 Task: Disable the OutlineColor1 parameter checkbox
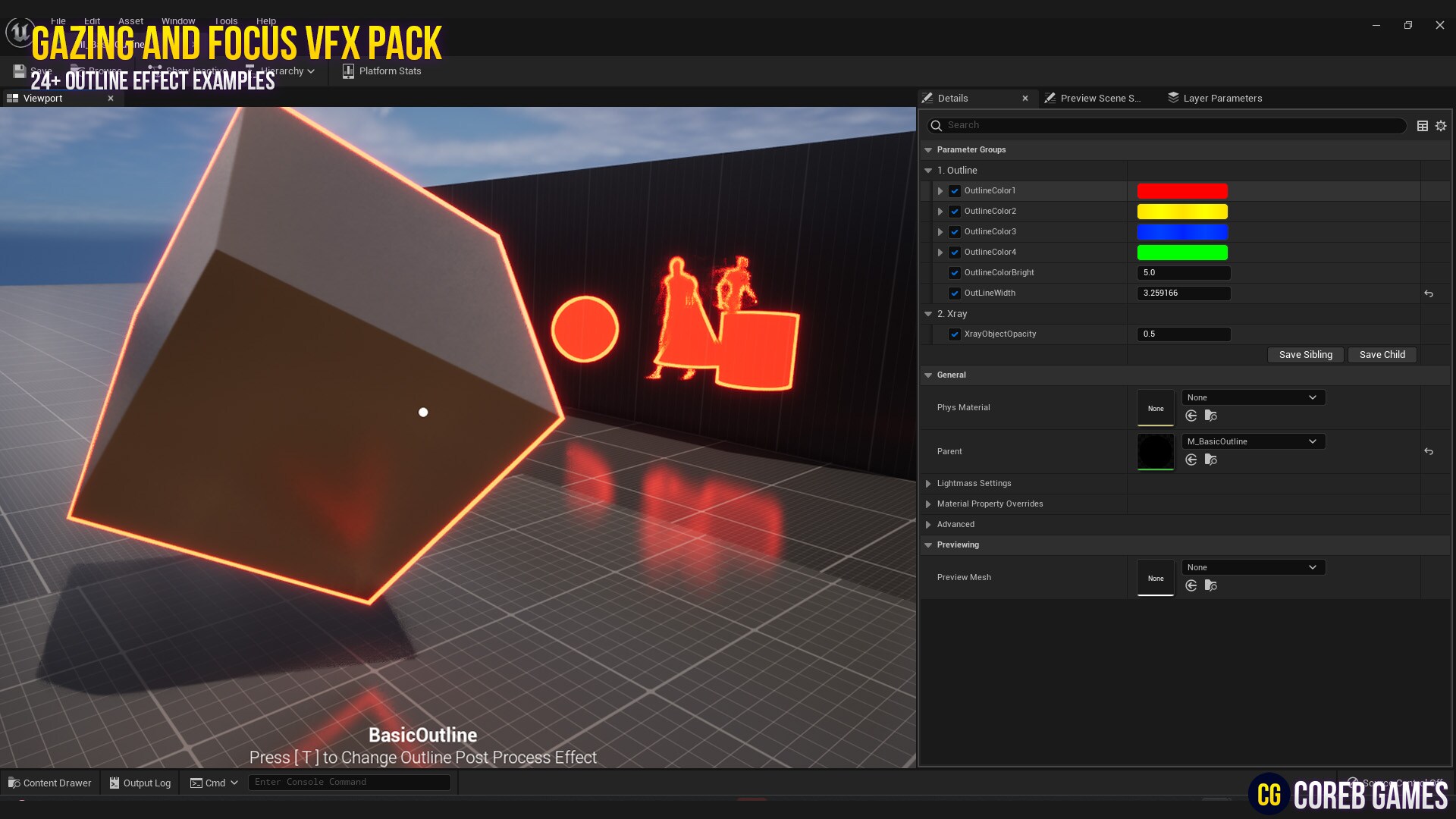click(x=955, y=191)
